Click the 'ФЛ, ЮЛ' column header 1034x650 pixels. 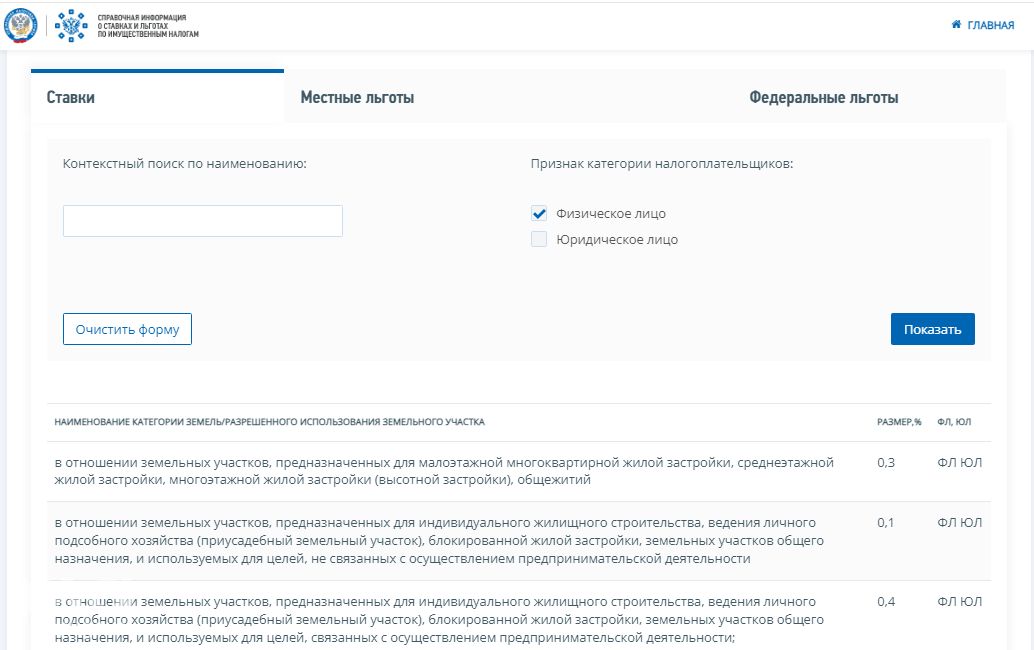(x=954, y=422)
